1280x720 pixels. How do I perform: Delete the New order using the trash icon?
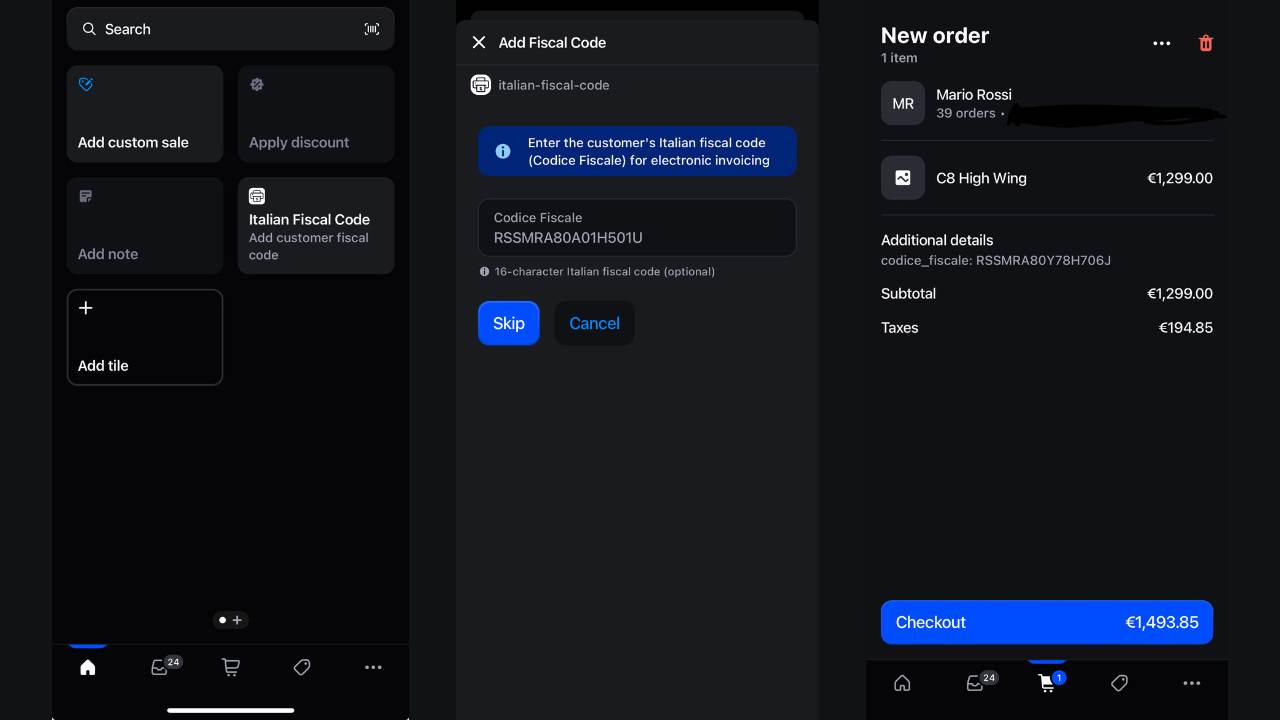pyautogui.click(x=1205, y=43)
